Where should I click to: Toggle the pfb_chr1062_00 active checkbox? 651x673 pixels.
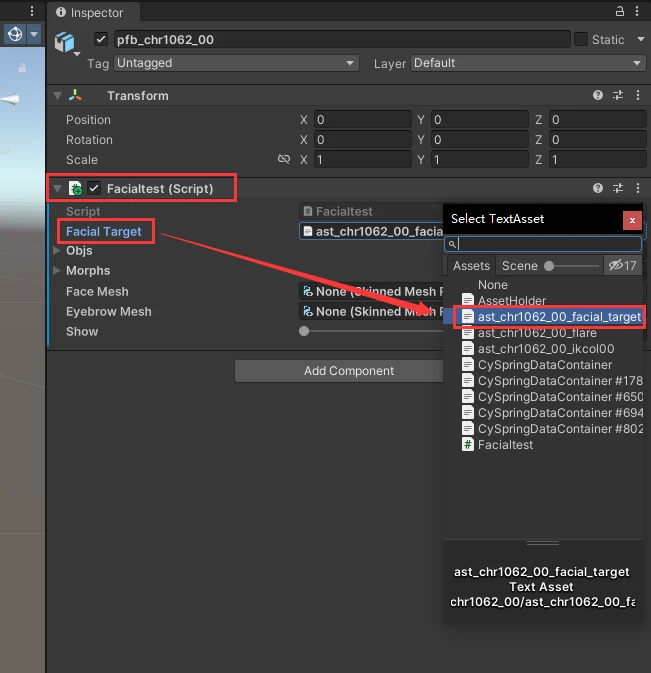coord(101,39)
